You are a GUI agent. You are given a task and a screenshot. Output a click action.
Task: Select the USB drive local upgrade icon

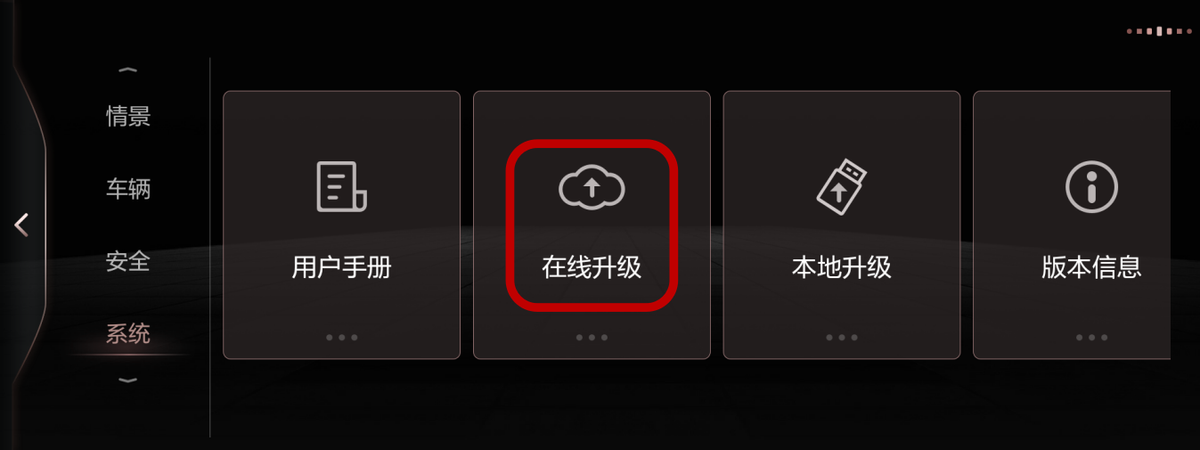coord(841,186)
